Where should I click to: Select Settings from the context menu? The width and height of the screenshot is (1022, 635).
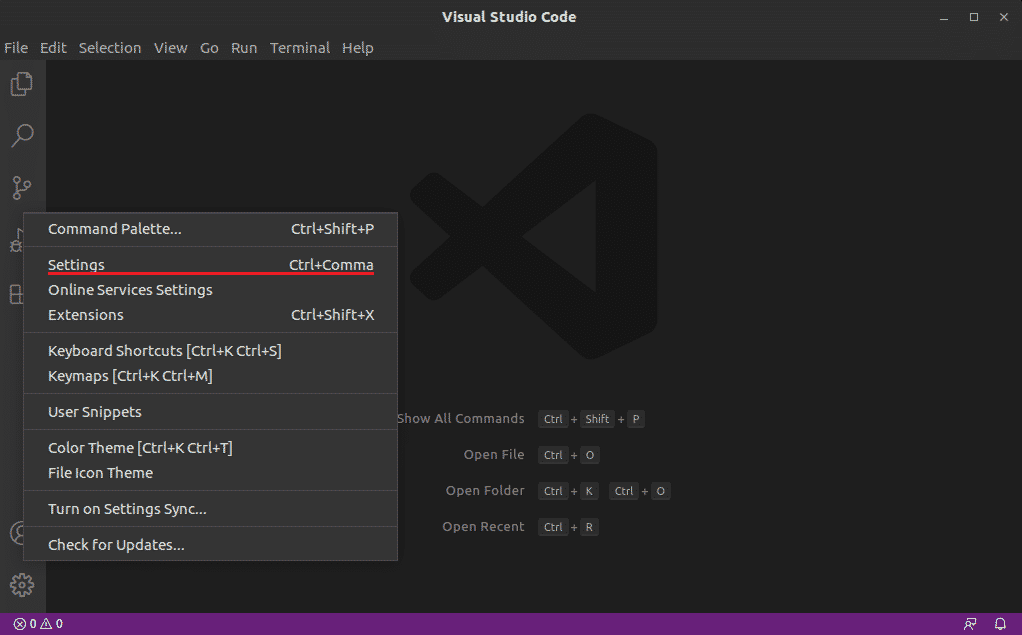(76, 265)
